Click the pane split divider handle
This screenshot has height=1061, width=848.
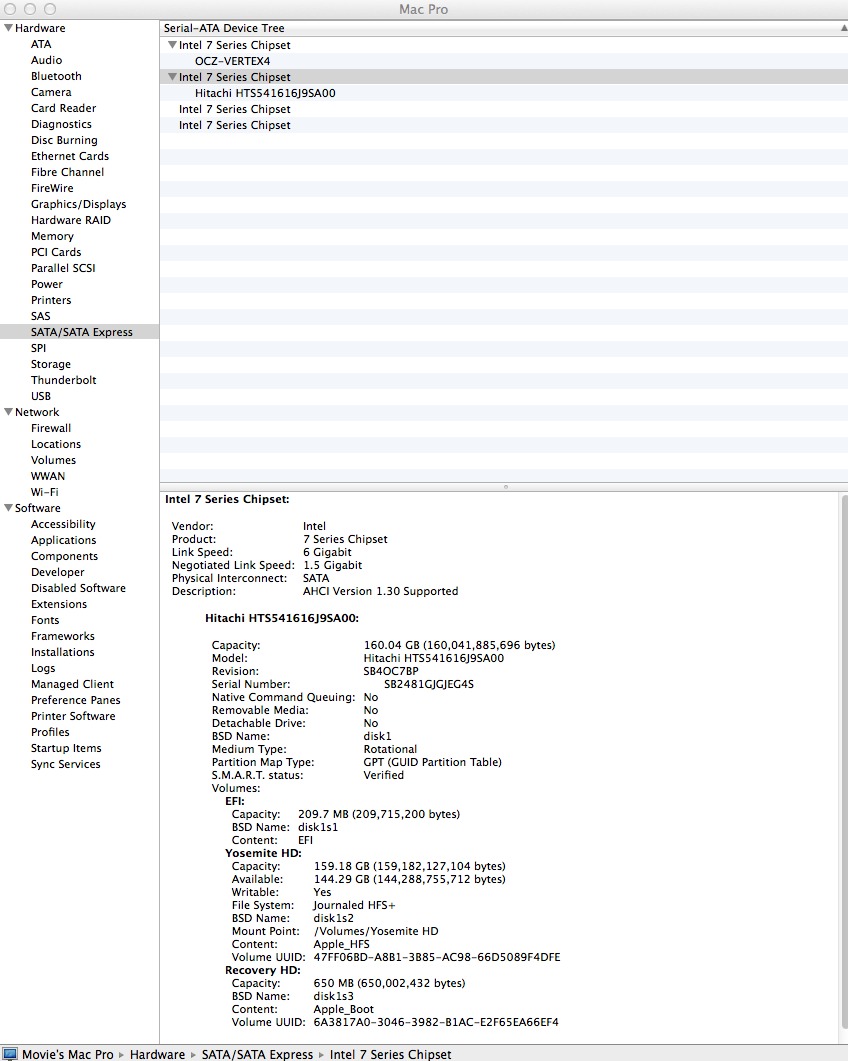tap(506, 487)
